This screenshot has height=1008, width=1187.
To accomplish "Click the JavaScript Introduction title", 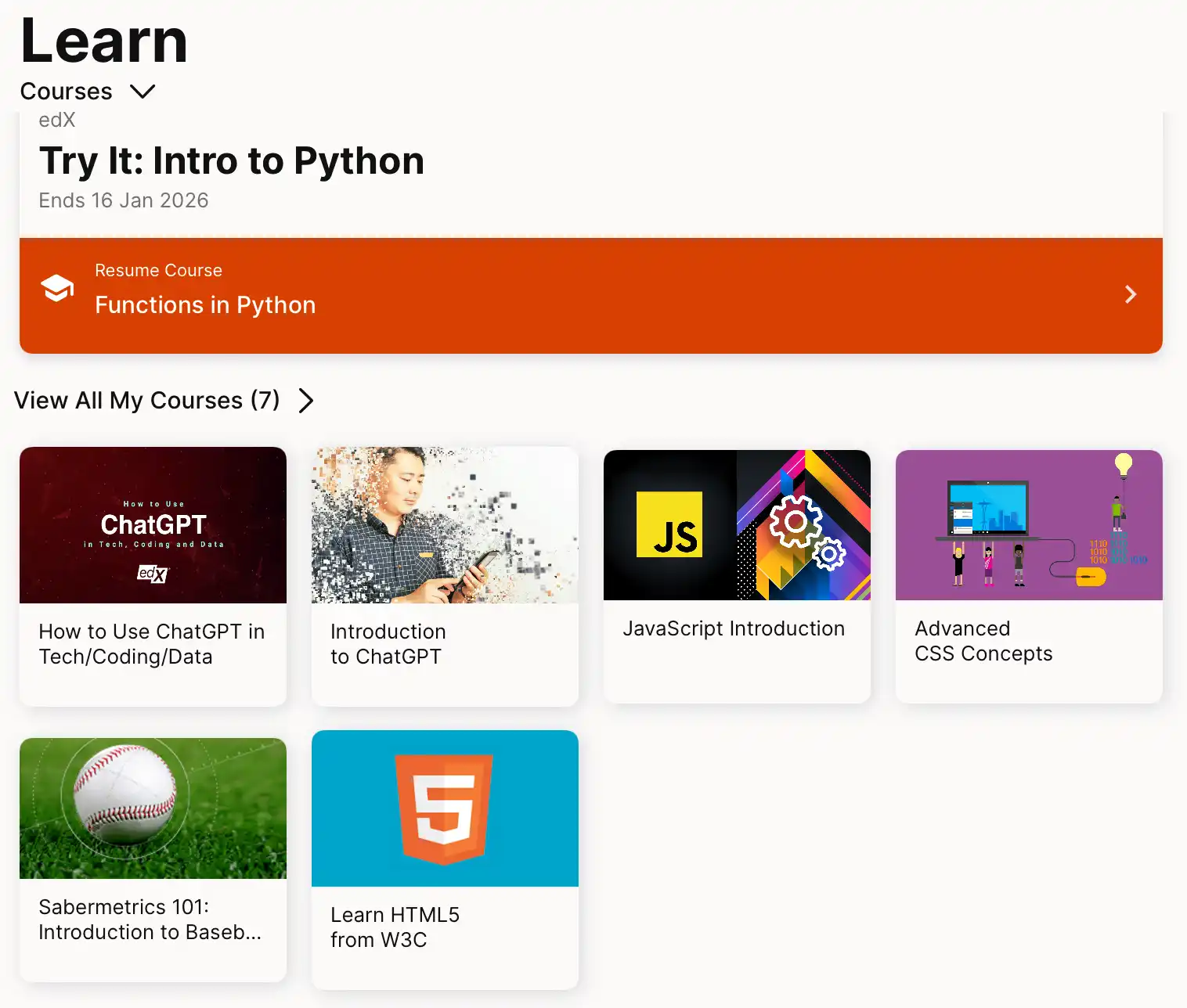I will (734, 628).
